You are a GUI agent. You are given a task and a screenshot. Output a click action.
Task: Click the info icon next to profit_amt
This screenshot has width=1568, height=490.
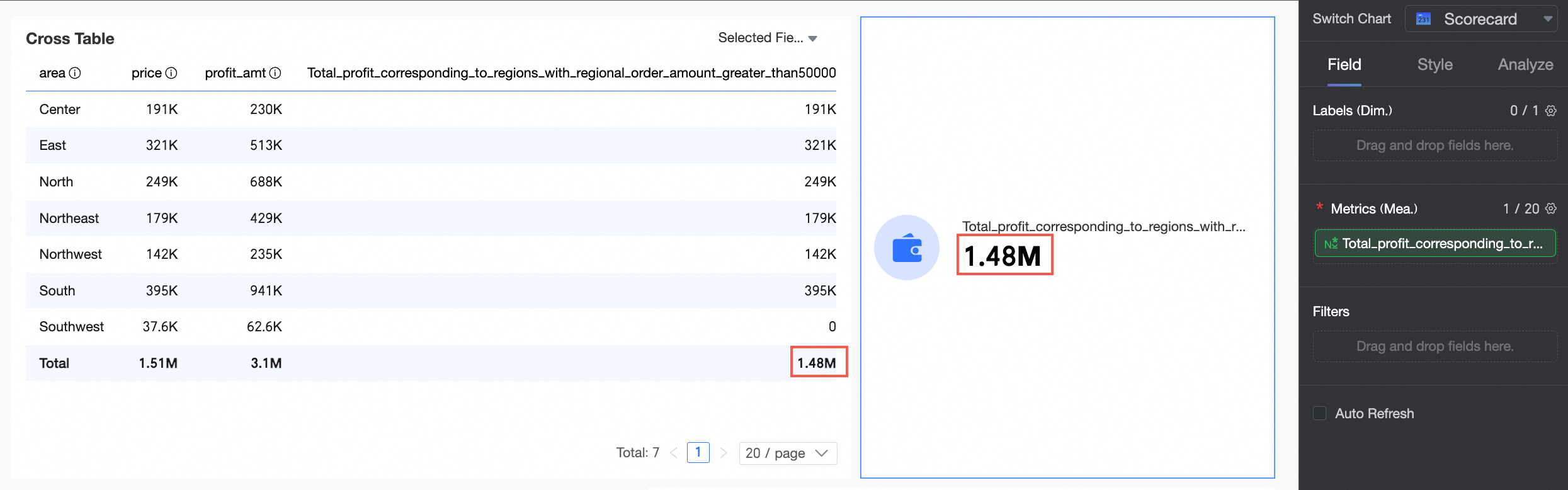(275, 73)
